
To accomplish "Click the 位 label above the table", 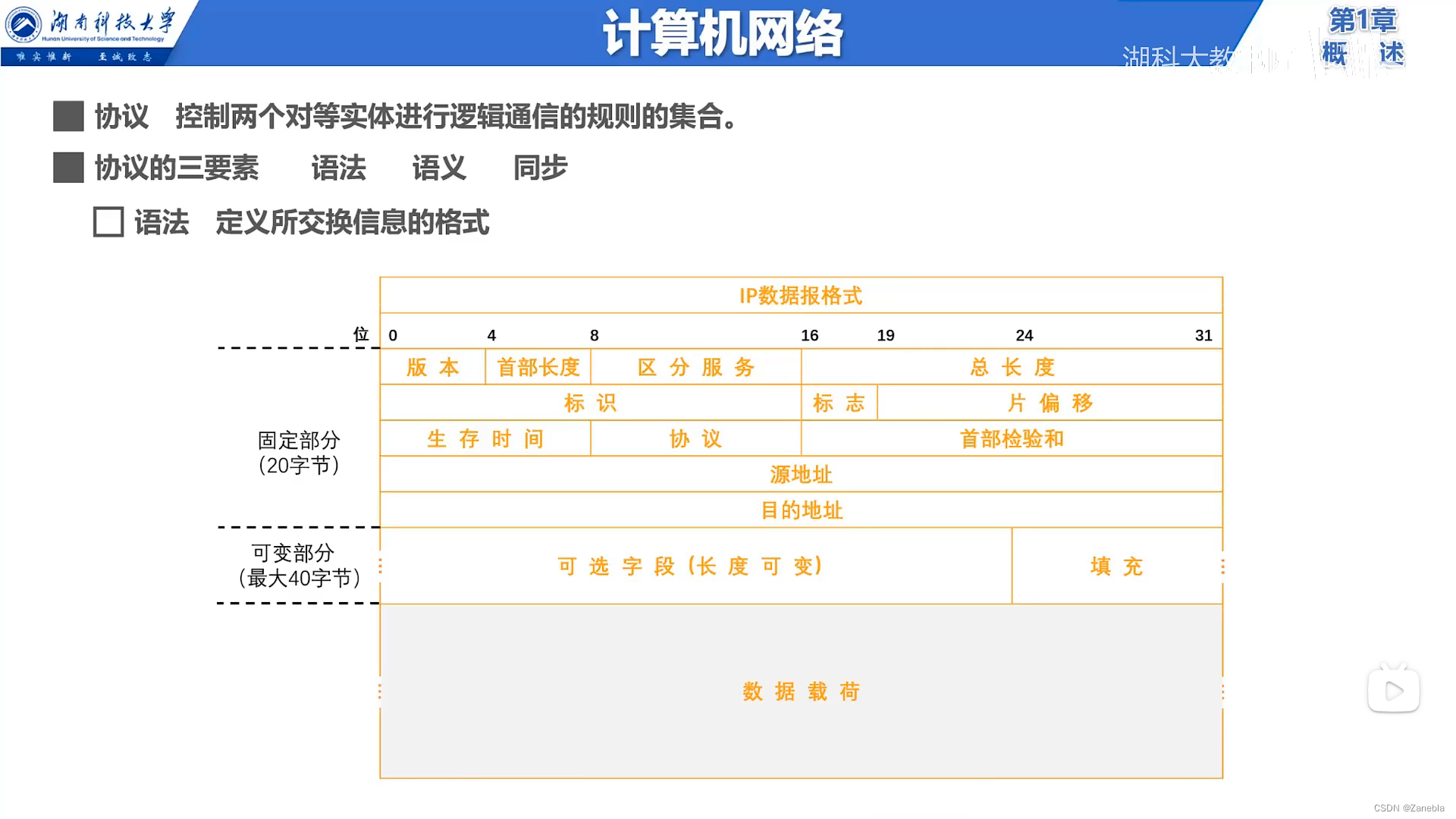I will click(361, 334).
